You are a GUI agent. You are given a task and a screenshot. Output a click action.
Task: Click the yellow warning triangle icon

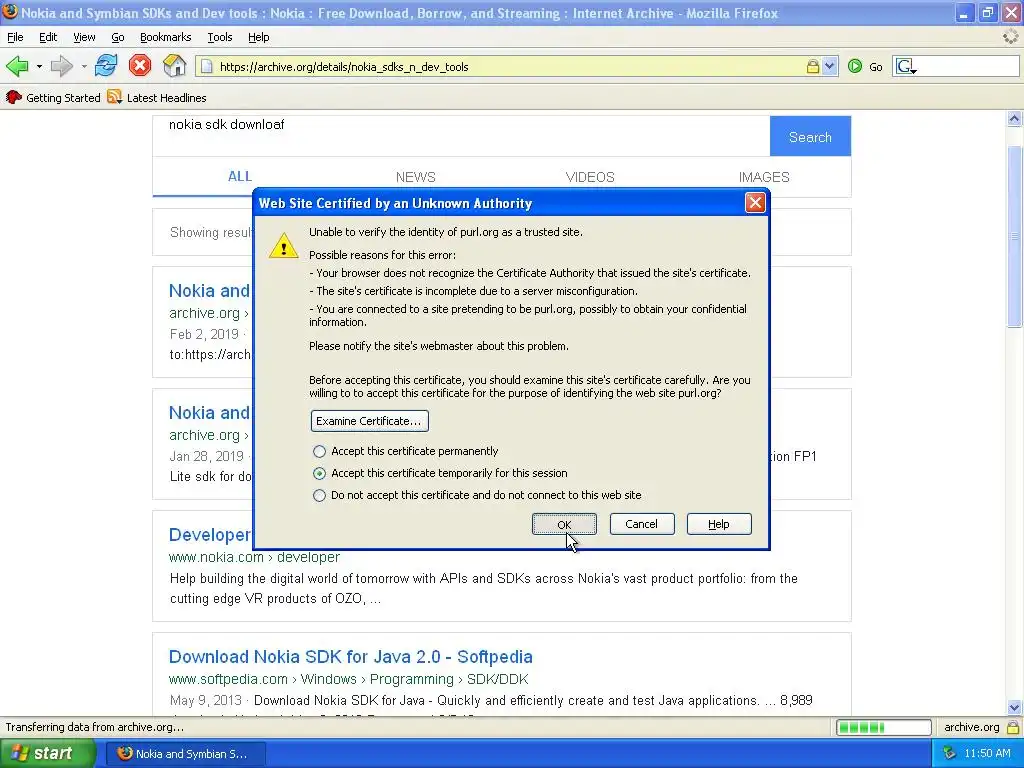(283, 246)
